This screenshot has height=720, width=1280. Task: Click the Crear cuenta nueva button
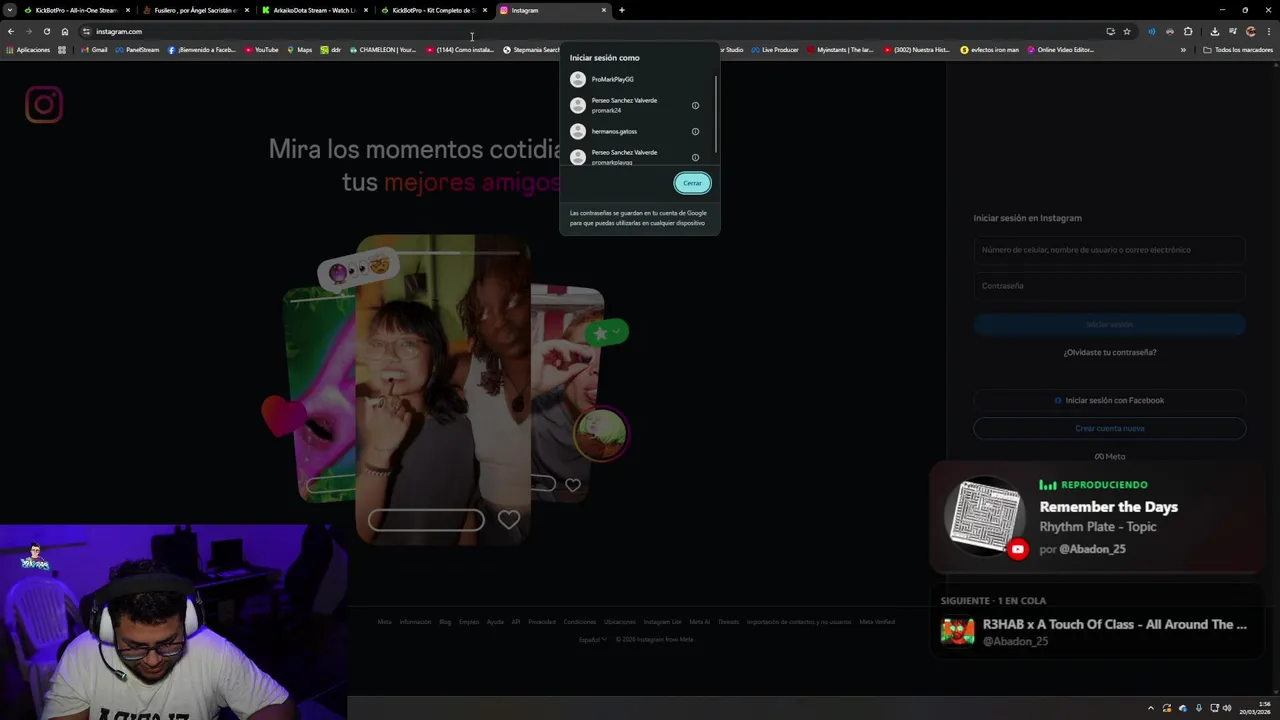point(1110,428)
